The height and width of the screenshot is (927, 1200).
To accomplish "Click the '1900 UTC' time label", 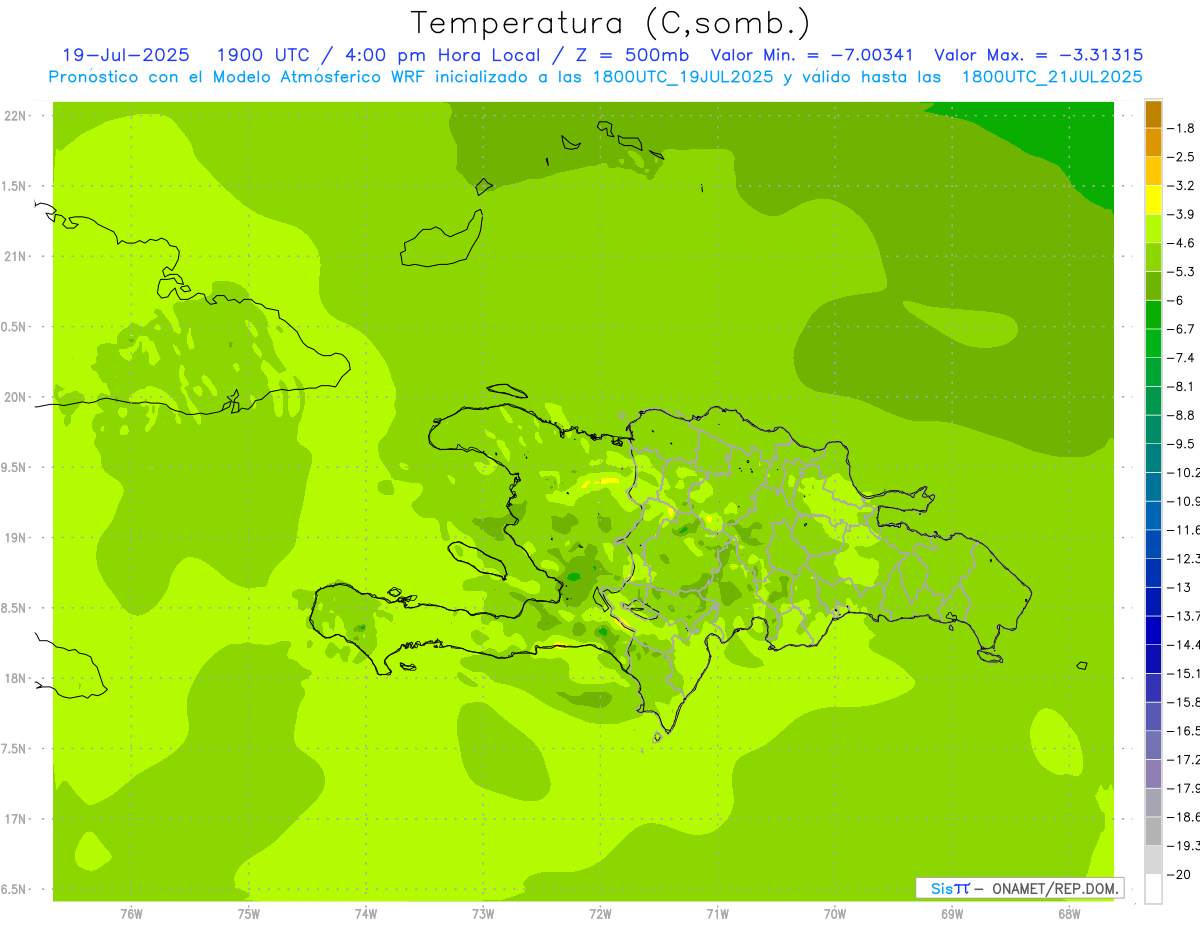I will coord(265,55).
